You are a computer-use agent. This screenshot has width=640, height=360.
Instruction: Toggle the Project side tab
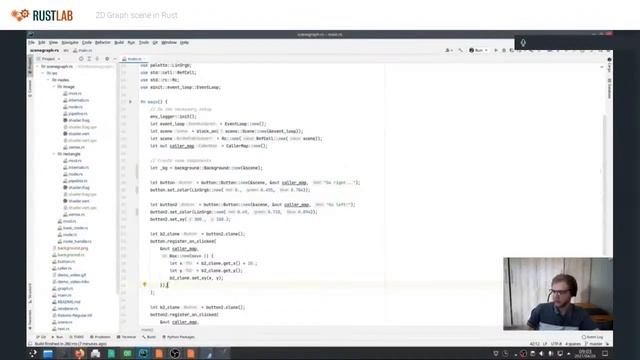(x=30, y=66)
